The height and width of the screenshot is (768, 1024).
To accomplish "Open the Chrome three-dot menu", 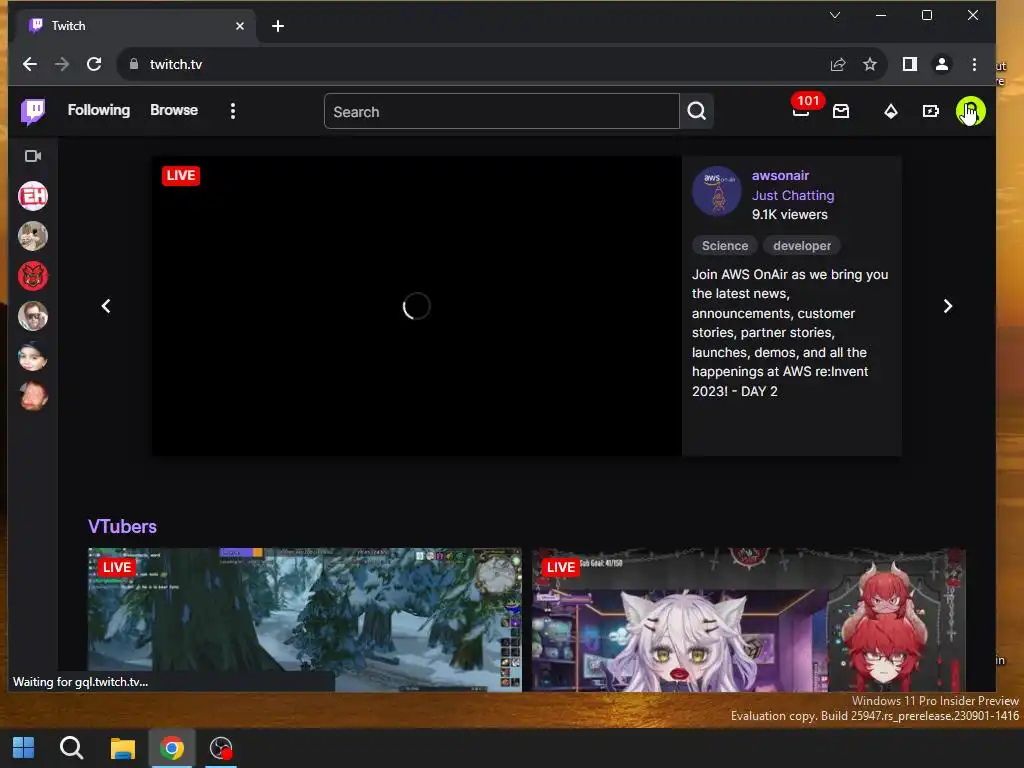I will click(x=974, y=64).
